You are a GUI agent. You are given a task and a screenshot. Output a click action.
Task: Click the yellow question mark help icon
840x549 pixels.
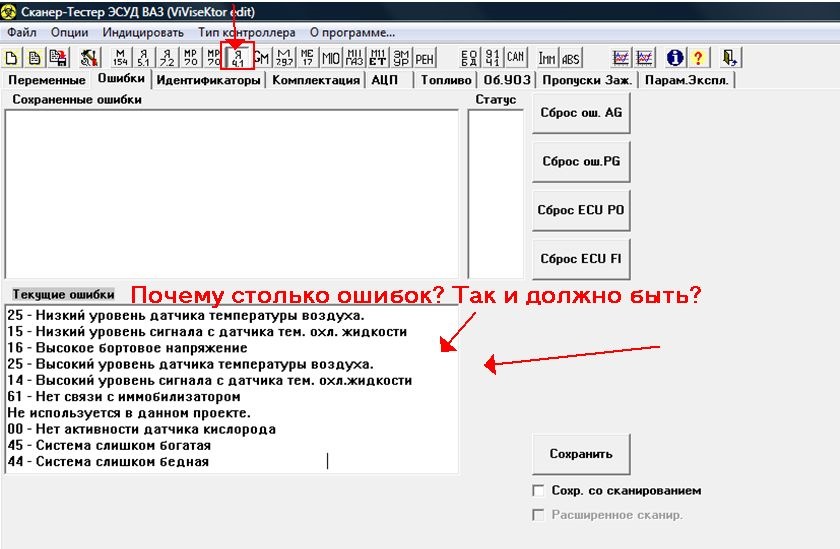(x=698, y=57)
